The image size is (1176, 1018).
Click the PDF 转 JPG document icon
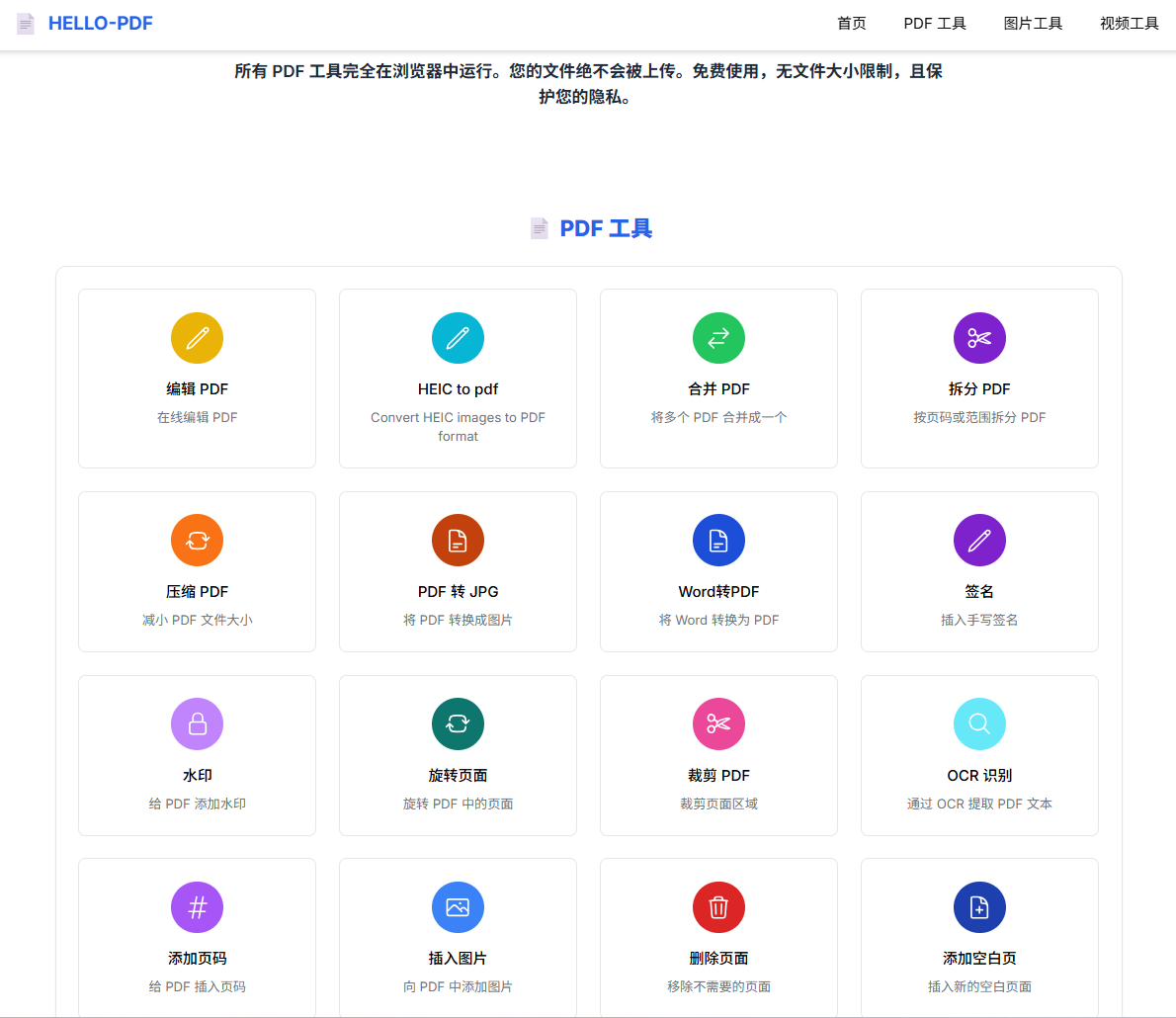coord(458,540)
